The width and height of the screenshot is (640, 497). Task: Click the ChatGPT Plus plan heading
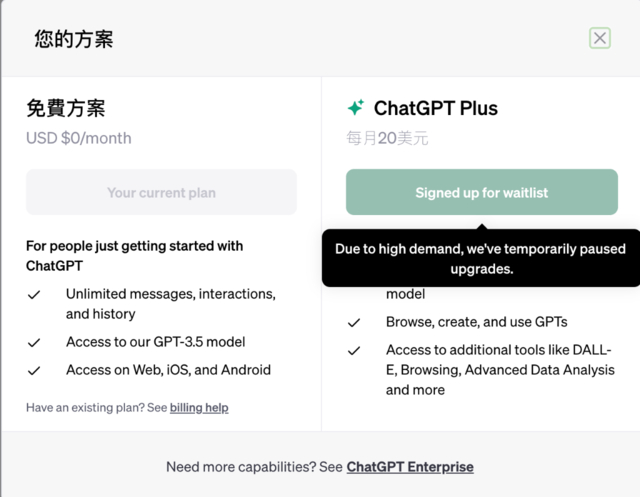tap(435, 108)
